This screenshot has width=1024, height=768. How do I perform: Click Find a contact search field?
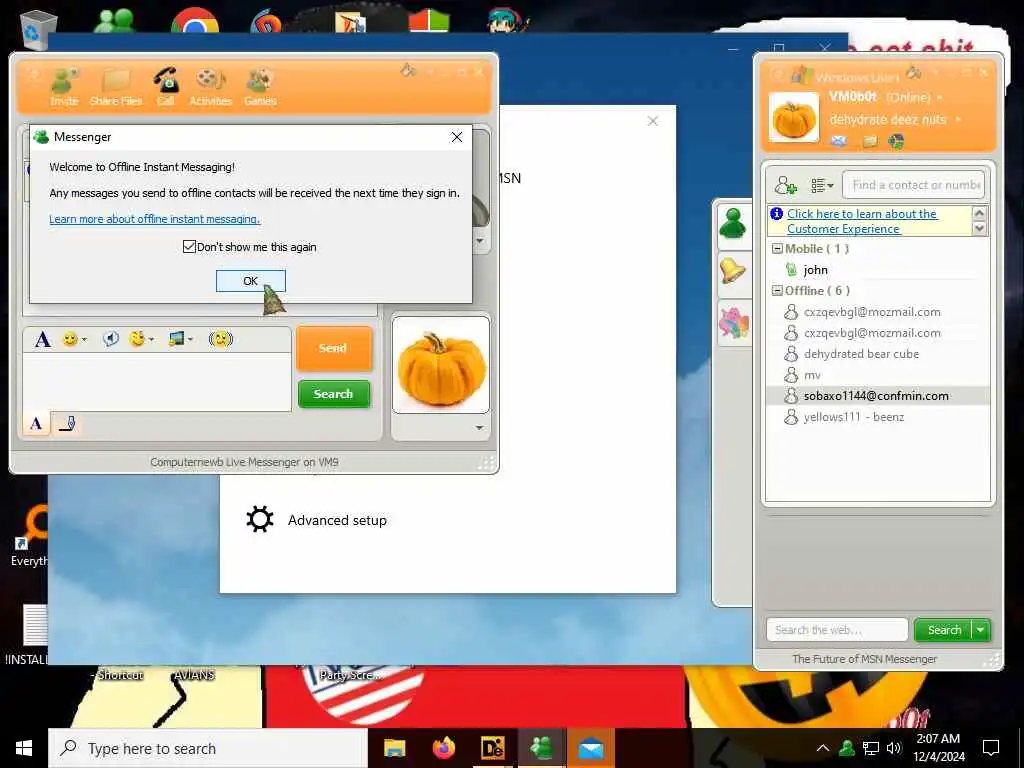[913, 185]
